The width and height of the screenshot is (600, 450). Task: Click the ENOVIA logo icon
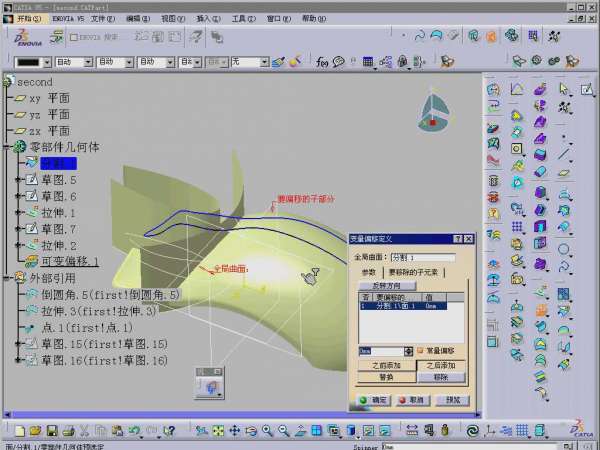coord(28,38)
